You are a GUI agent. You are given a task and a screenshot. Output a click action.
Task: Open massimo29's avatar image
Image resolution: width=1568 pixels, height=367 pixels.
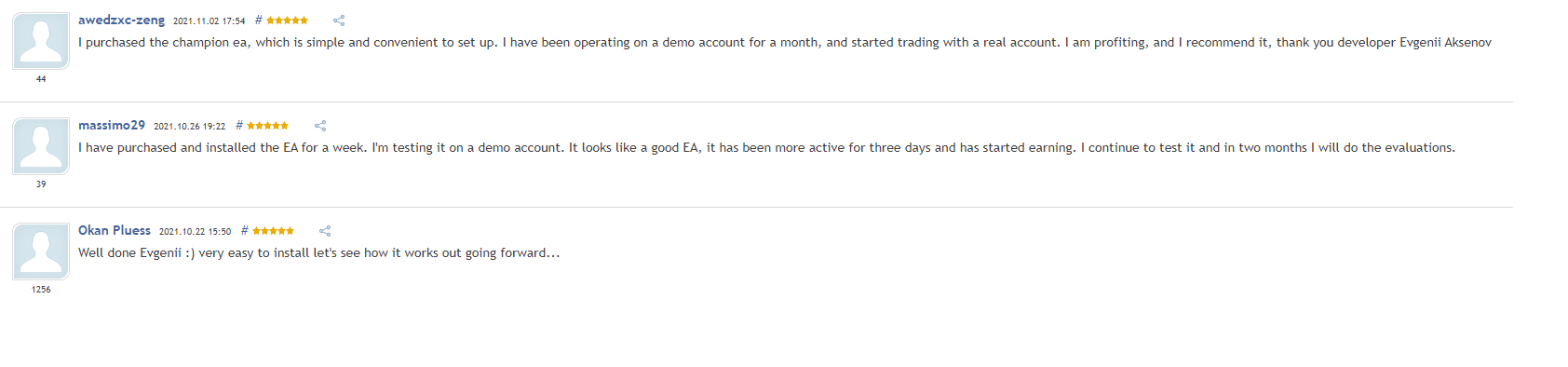(41, 146)
